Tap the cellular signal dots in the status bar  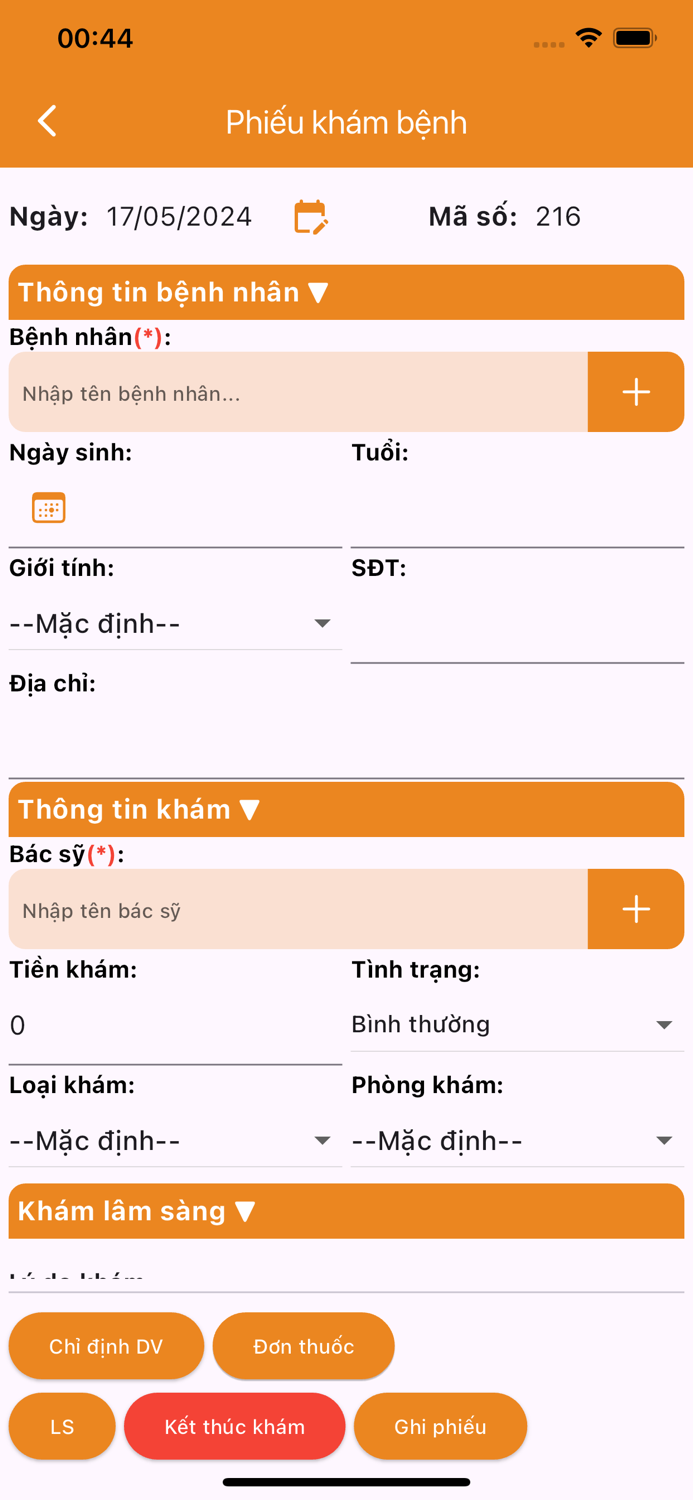click(549, 43)
